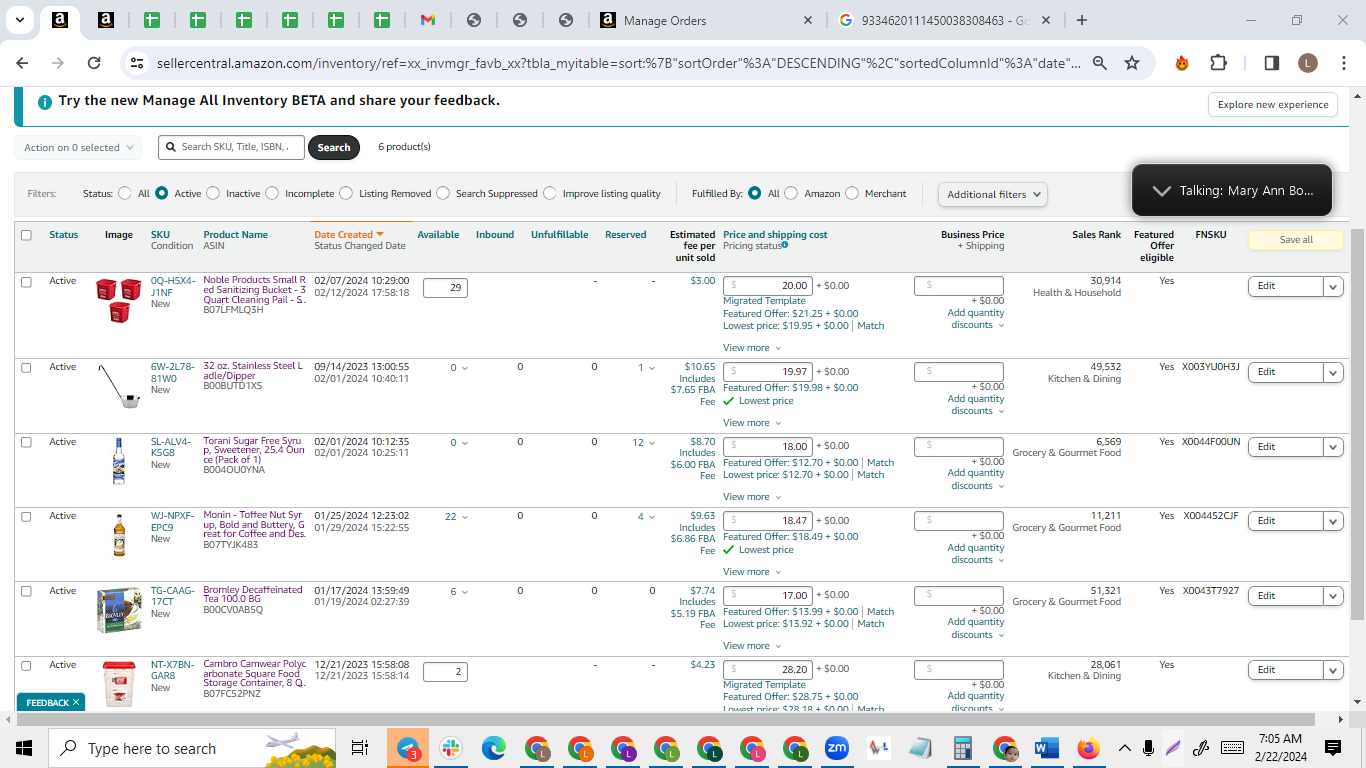Sort by the Available column header
Screen dimensions: 1366x768
[438, 235]
